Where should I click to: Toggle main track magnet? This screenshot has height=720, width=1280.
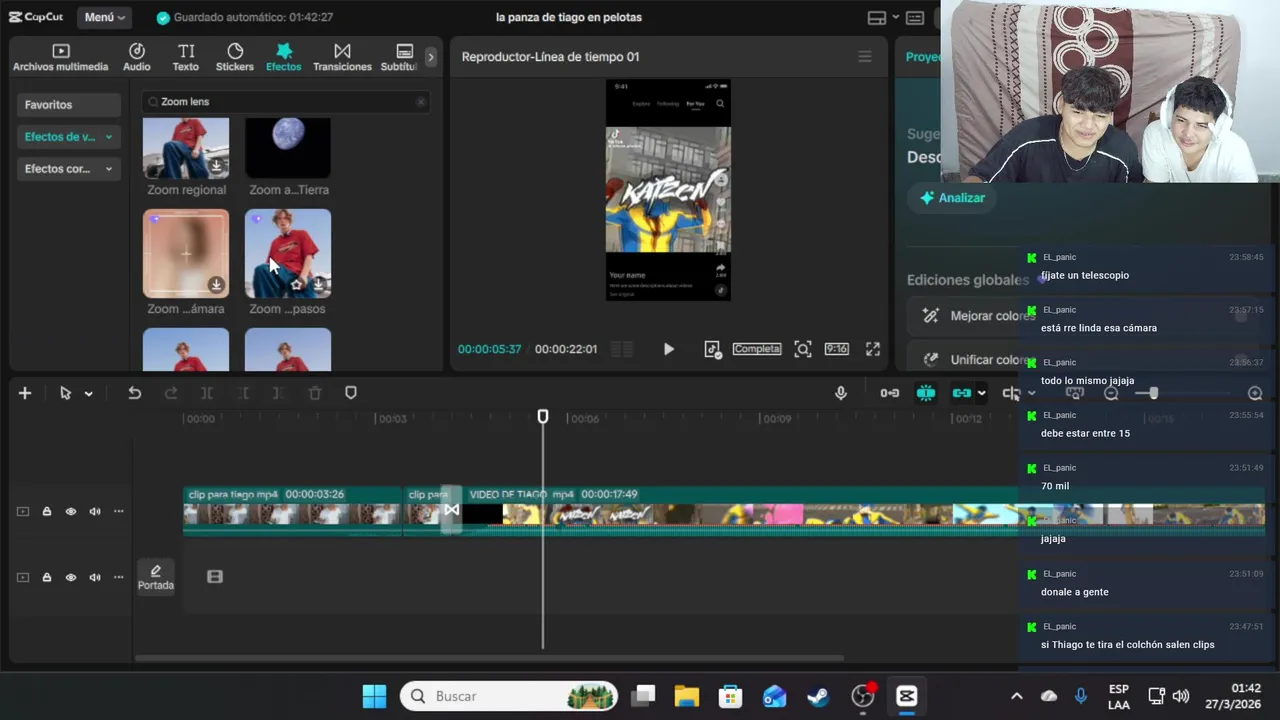pyautogui.click(x=889, y=393)
